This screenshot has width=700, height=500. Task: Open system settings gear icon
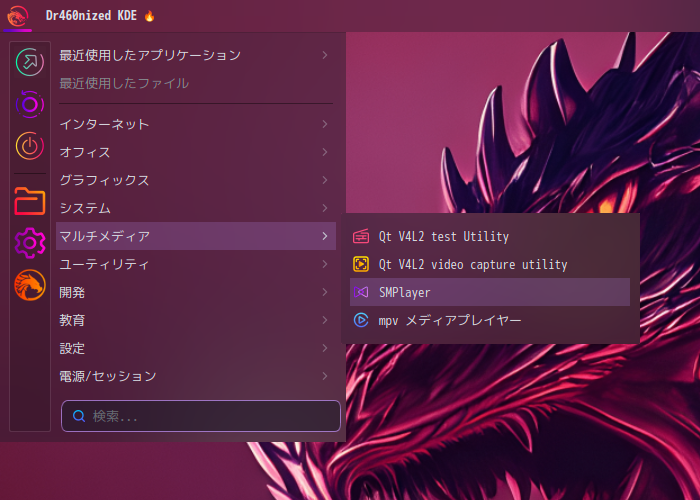(30, 243)
